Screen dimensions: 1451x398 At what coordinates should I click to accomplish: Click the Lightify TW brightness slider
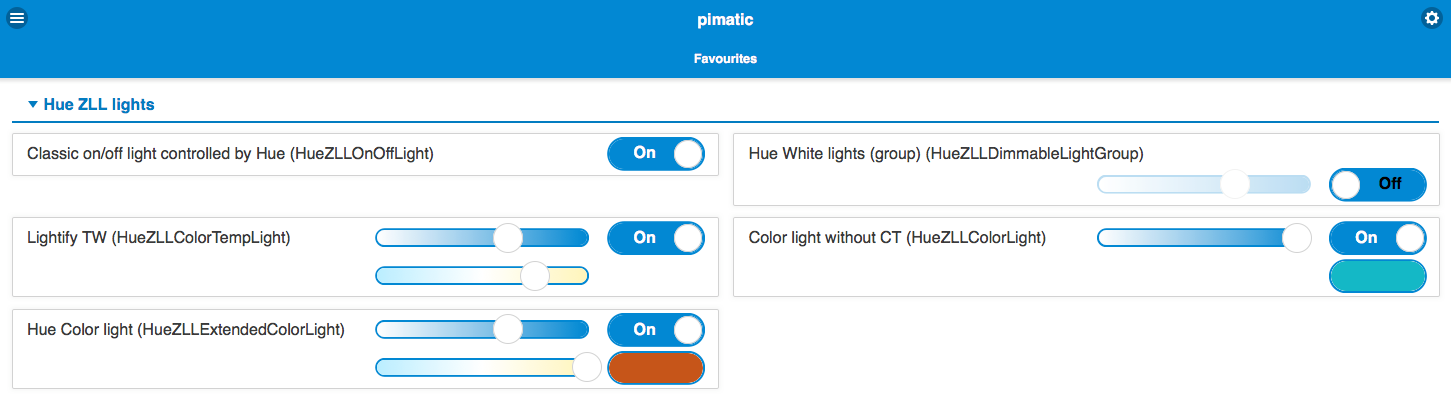[x=482, y=238]
